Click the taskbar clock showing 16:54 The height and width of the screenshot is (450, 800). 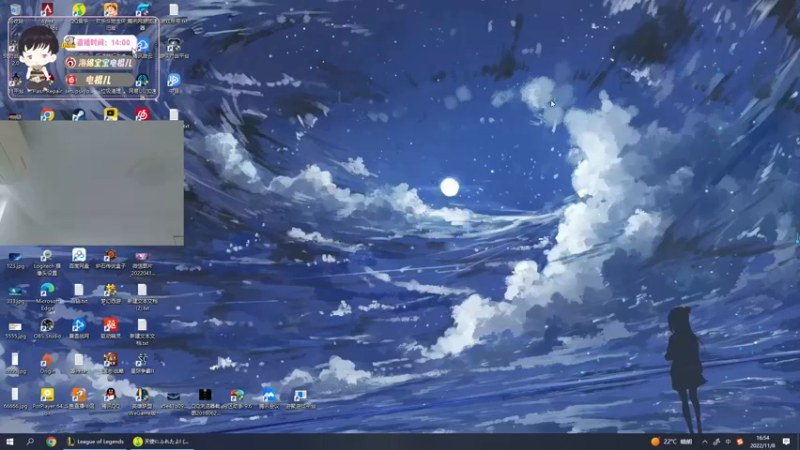(763, 441)
